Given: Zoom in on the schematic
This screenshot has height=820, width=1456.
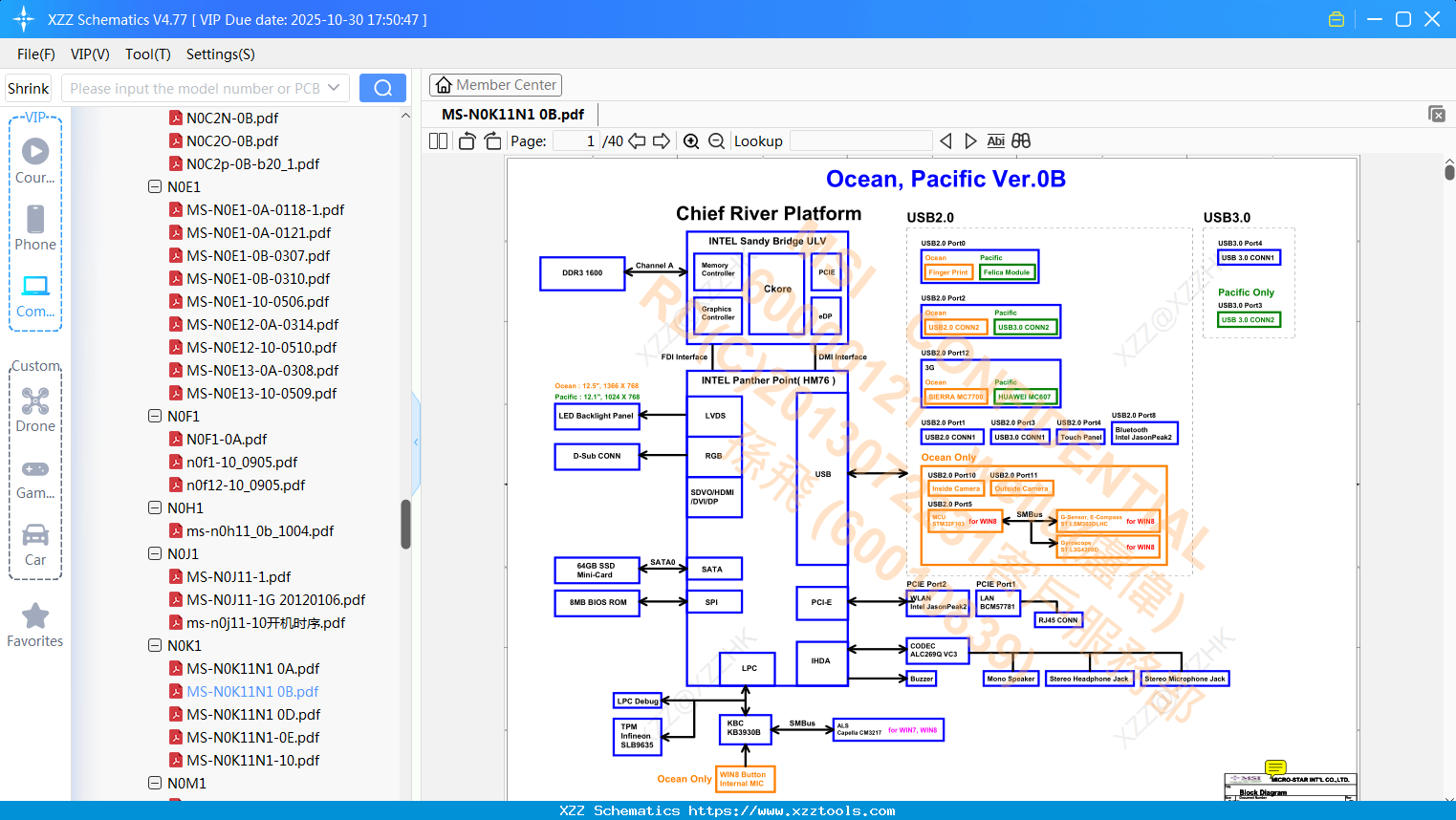Looking at the screenshot, I should point(691,140).
